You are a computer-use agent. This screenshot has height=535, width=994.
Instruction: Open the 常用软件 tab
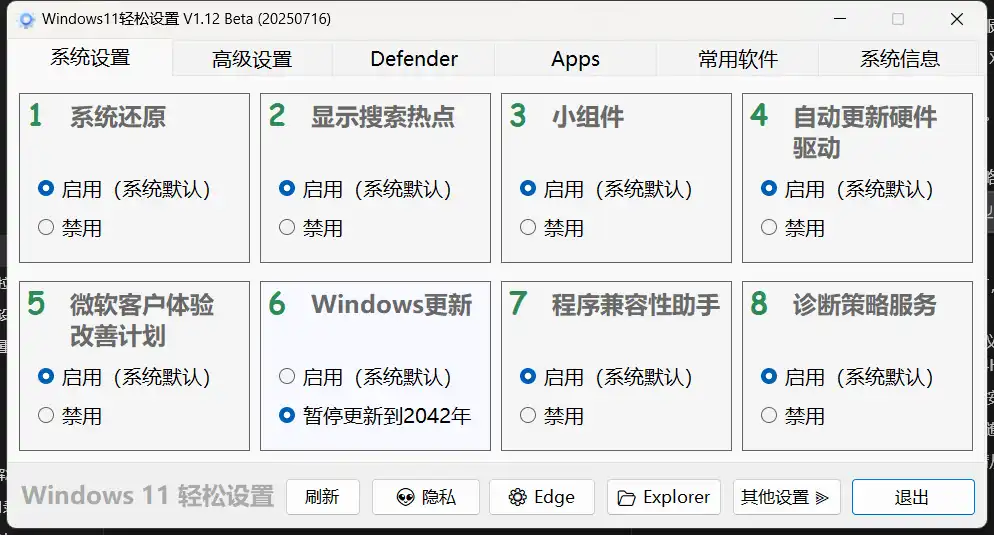(737, 59)
